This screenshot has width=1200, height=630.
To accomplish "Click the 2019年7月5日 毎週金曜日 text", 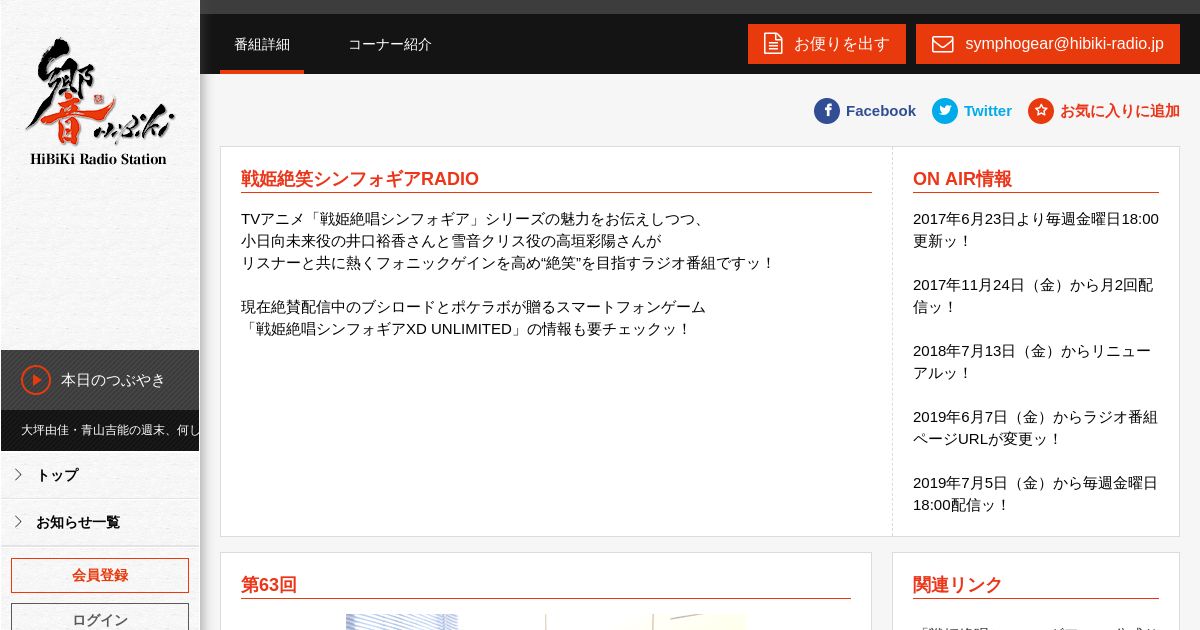I will click(1035, 494).
